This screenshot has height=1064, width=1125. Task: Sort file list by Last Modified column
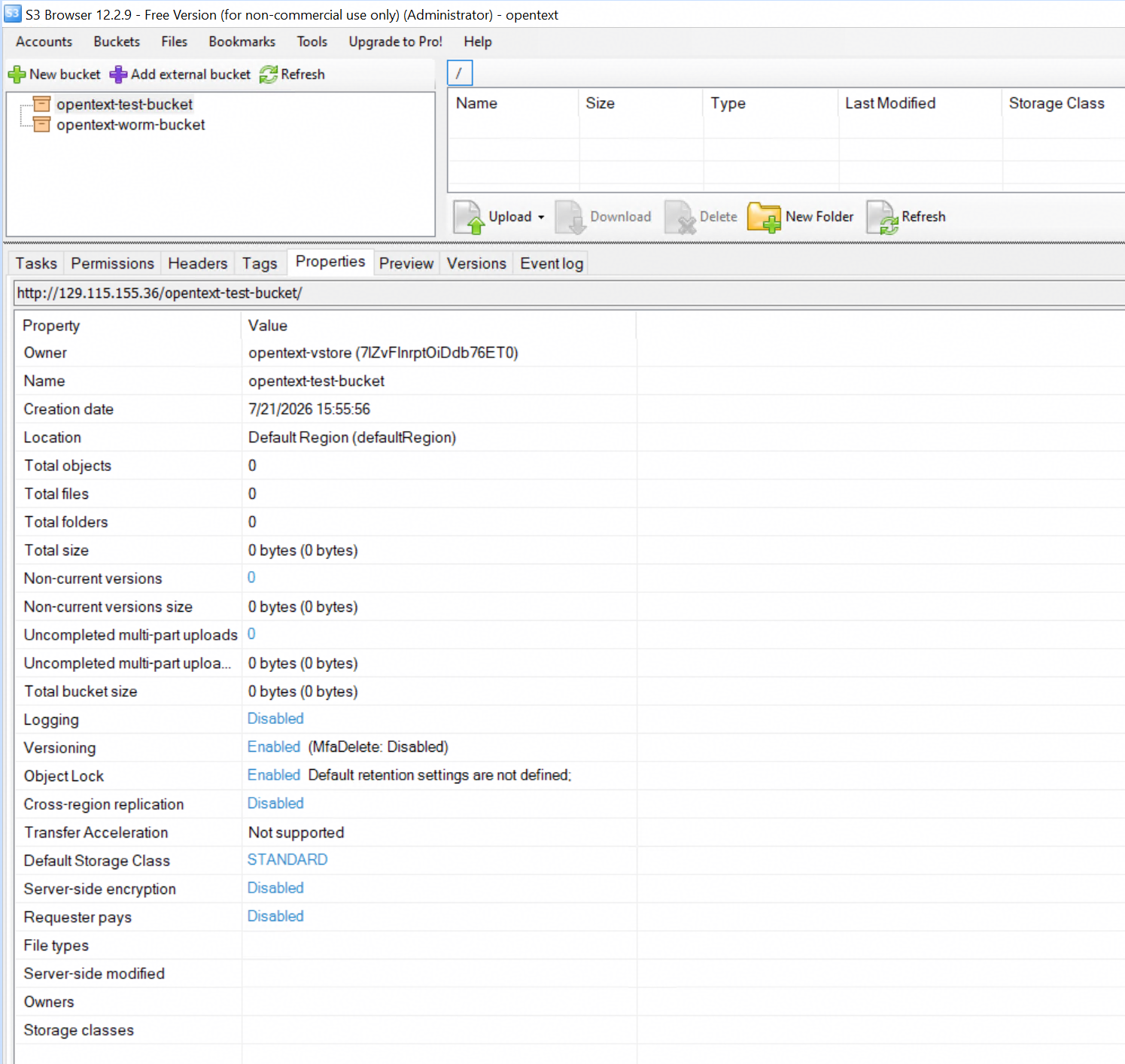click(x=920, y=103)
